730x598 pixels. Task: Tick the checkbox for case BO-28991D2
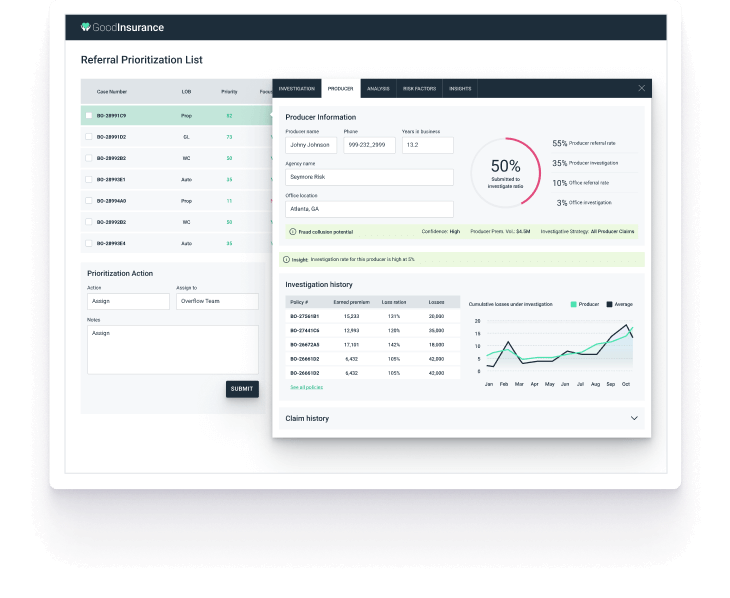(x=88, y=137)
